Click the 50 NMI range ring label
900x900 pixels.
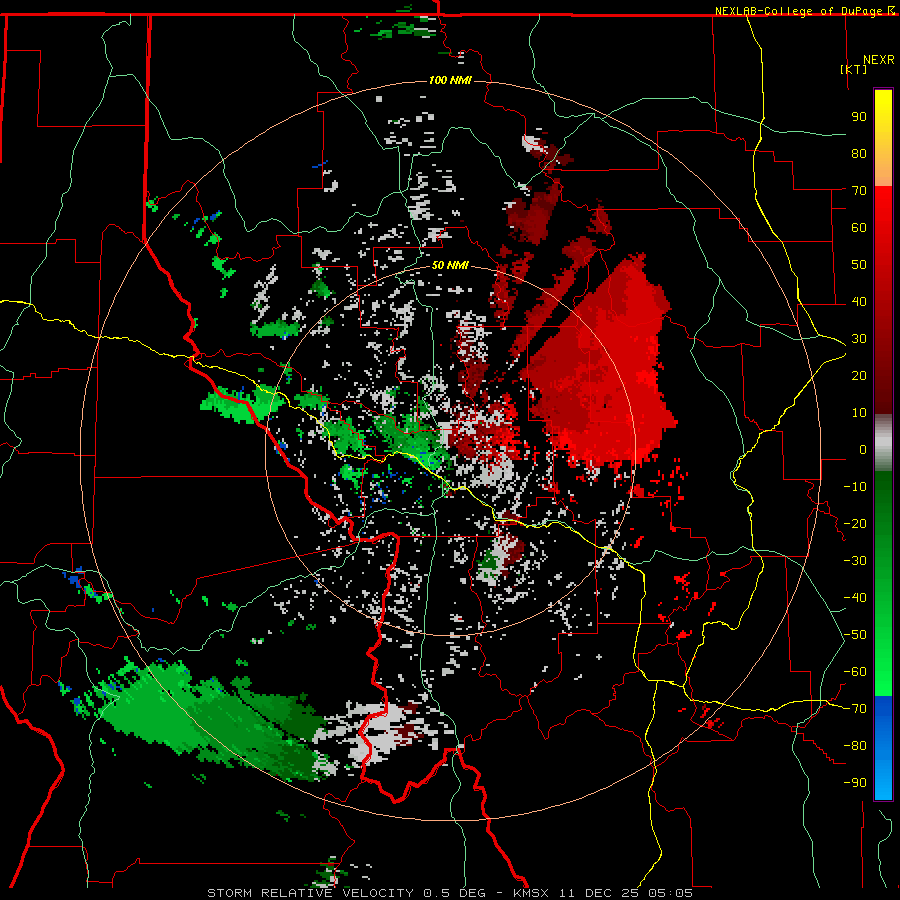click(x=450, y=265)
